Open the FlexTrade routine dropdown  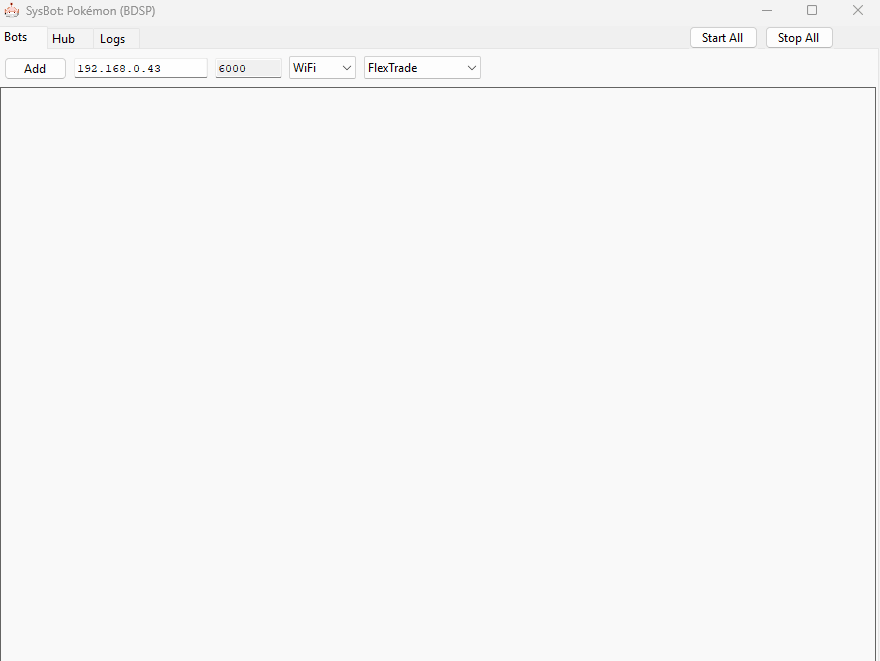pyautogui.click(x=422, y=67)
